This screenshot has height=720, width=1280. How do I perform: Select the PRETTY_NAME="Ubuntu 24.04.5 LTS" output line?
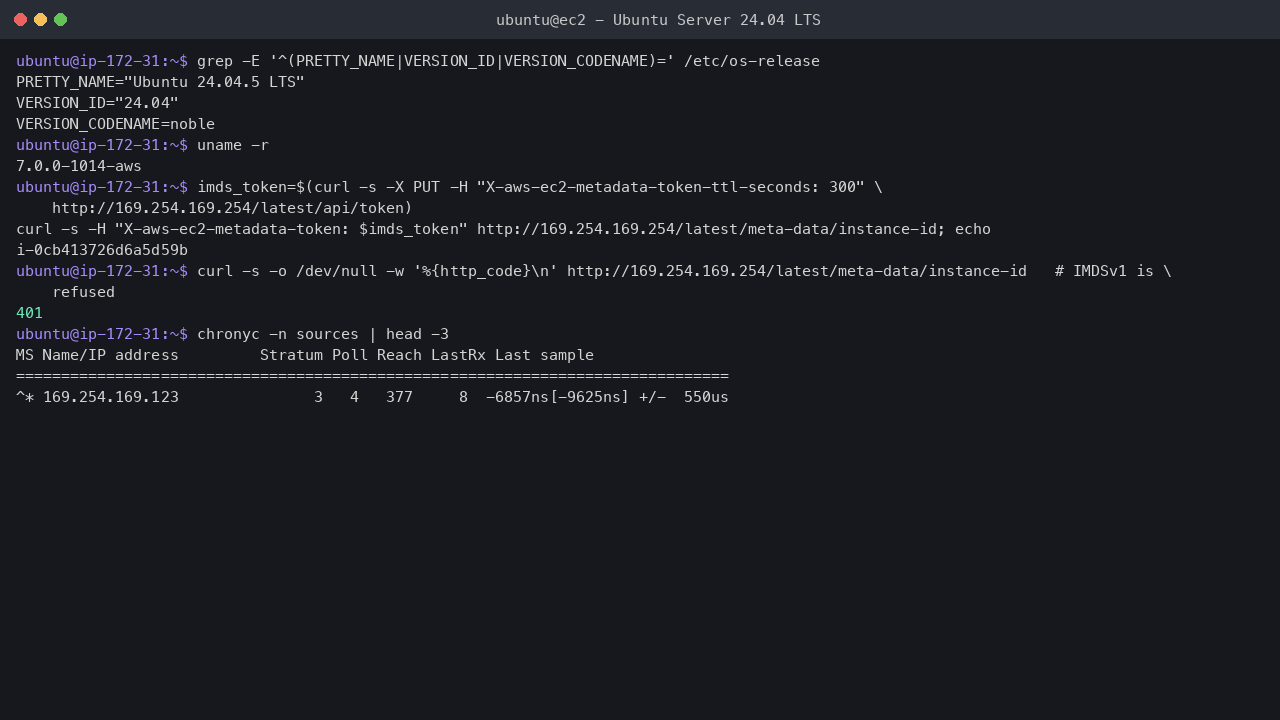tap(160, 82)
